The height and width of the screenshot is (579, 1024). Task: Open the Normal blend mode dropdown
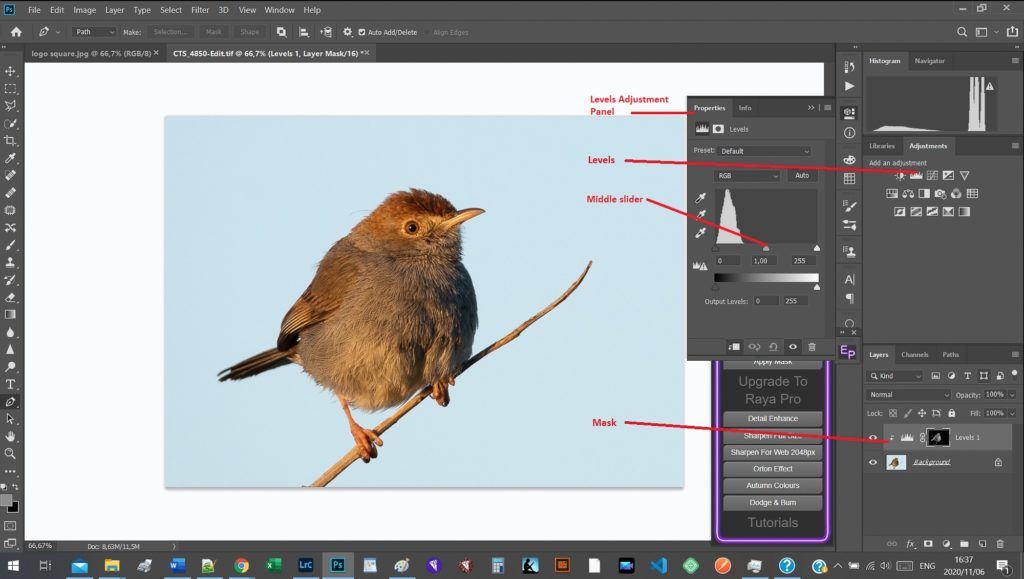point(908,395)
